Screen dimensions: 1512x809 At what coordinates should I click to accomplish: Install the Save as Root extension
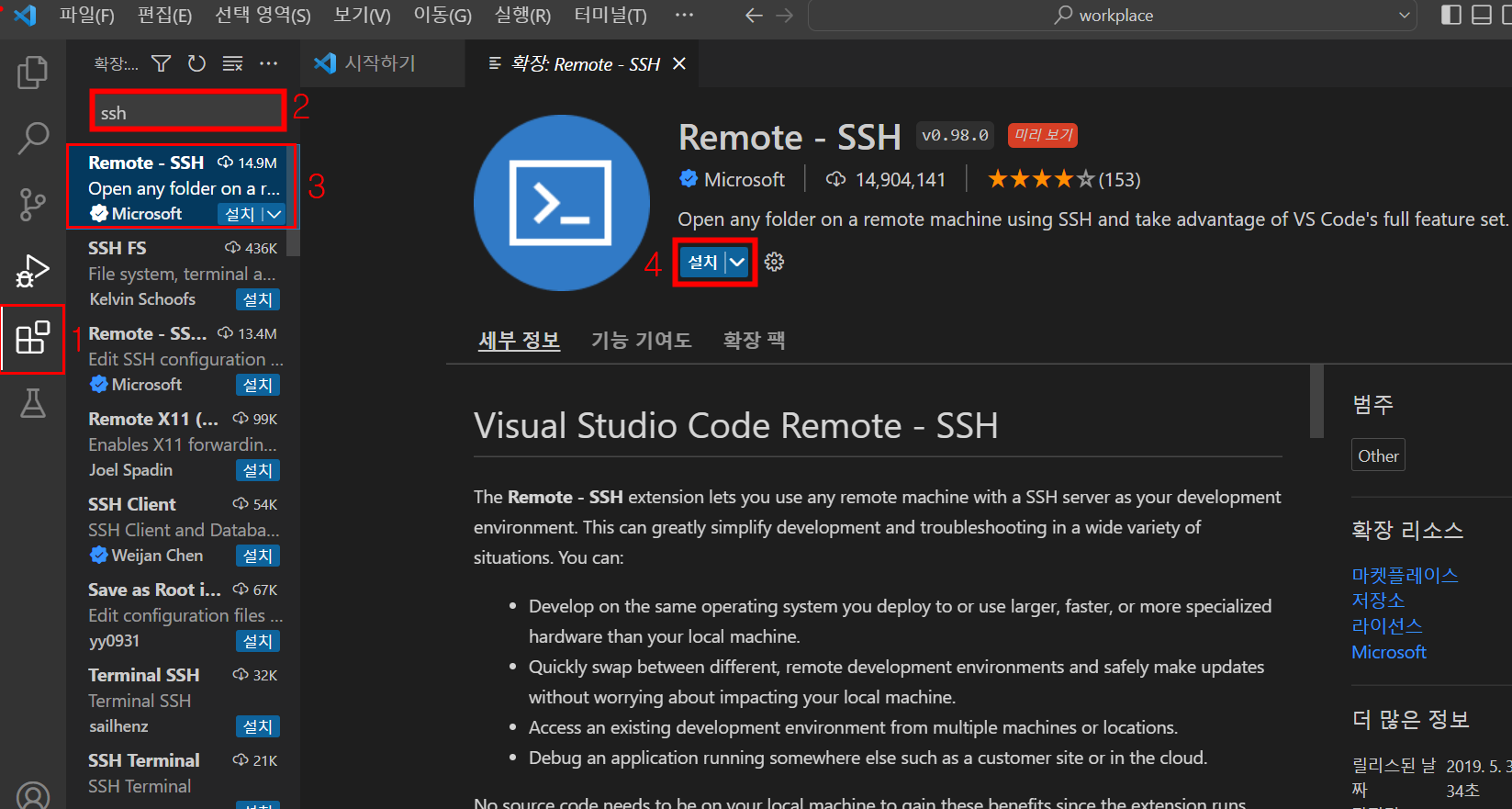[258, 641]
